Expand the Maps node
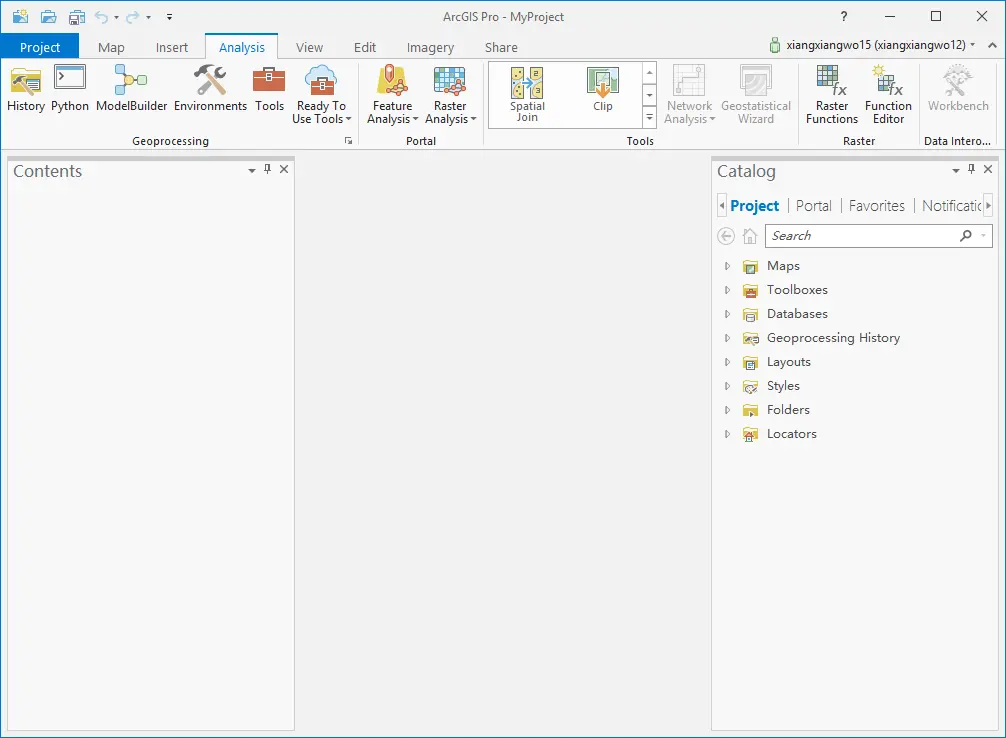Image resolution: width=1006 pixels, height=738 pixels. (727, 266)
